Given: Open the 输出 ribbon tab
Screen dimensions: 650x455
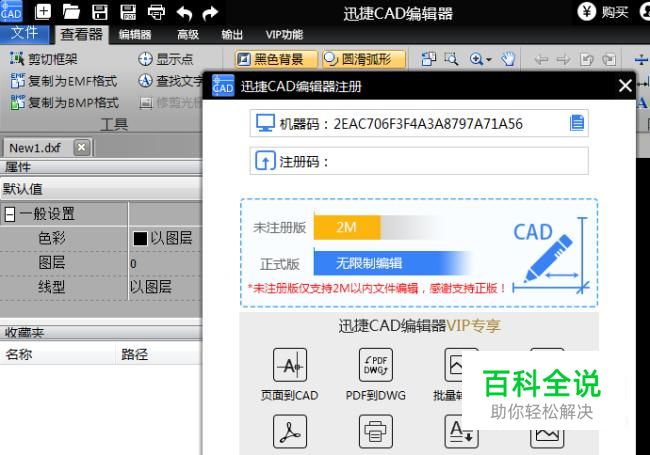Looking at the screenshot, I should [x=232, y=34].
